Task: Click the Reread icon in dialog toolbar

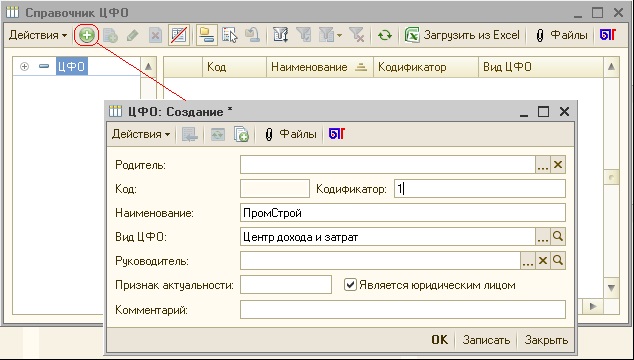Action: (x=218, y=134)
